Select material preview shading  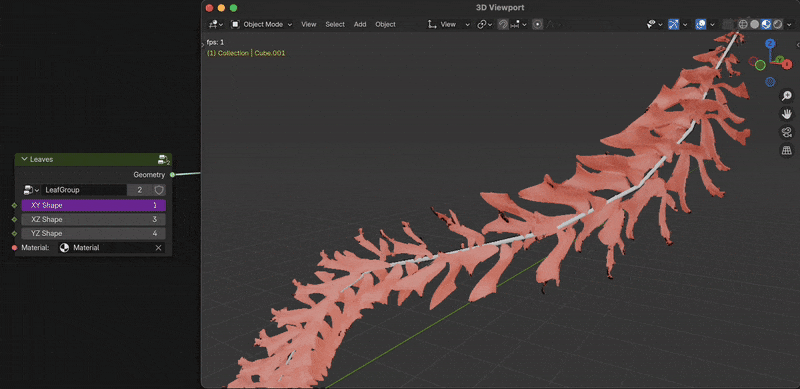coord(766,24)
